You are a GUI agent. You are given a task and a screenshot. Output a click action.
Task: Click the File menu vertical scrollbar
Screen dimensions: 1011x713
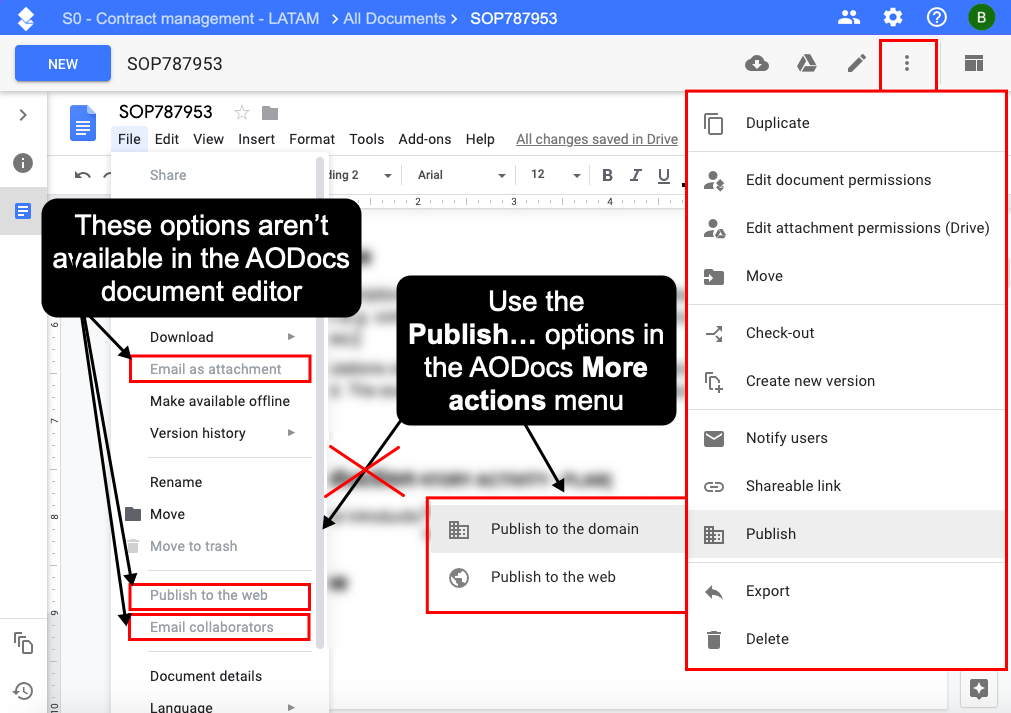[x=320, y=403]
